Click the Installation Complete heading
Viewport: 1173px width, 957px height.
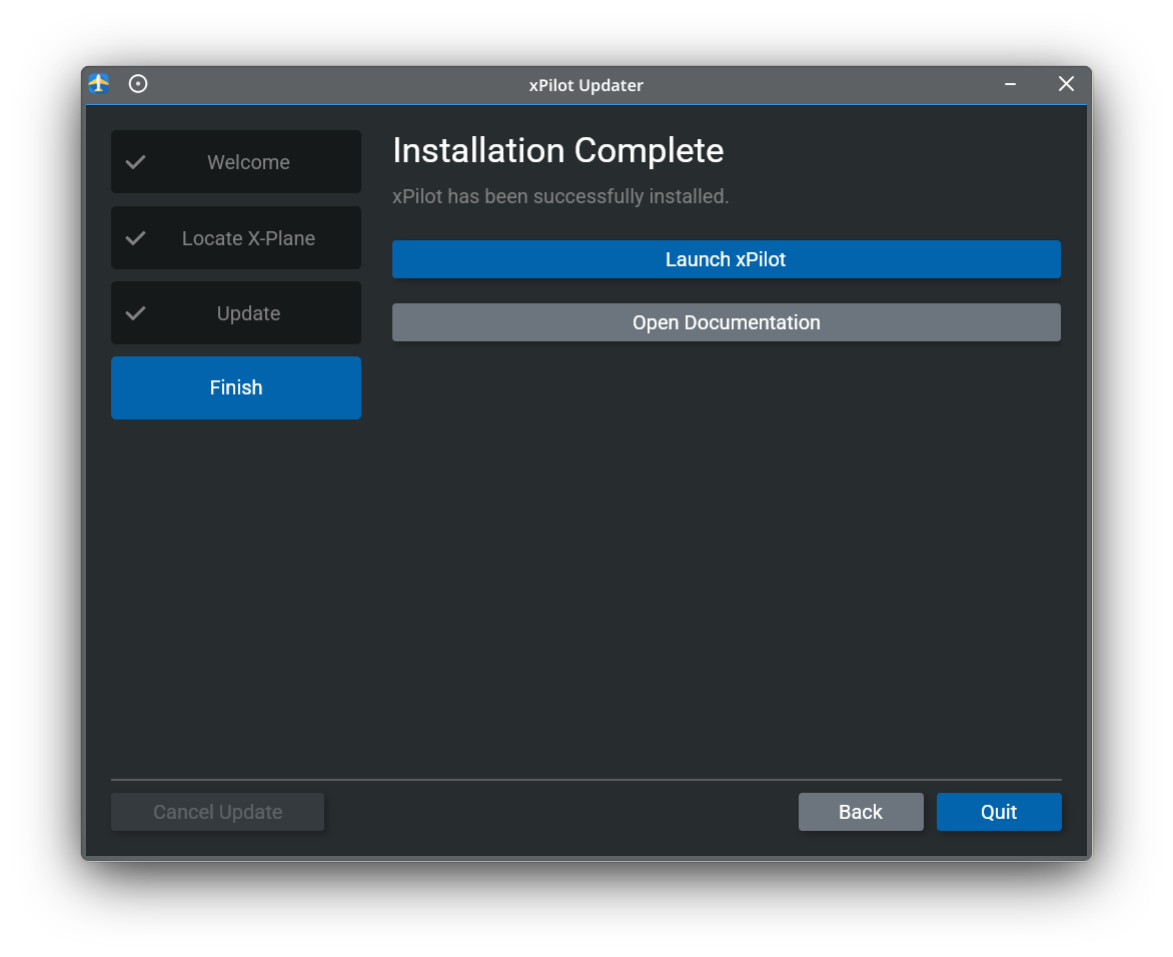tap(558, 150)
